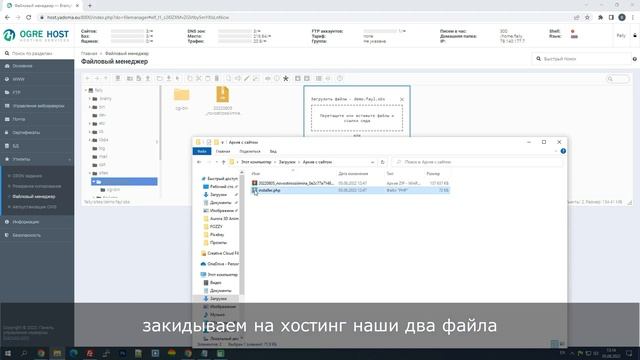The width and height of the screenshot is (640, 360).
Task: Open pinned Загрузки under Быстрый доступ
Action: pos(218,195)
